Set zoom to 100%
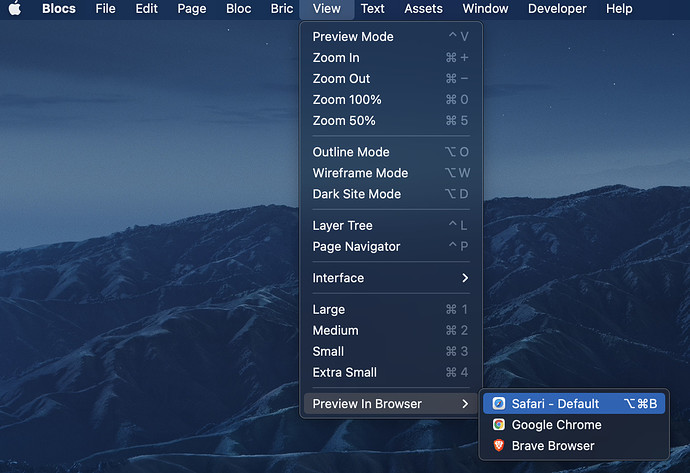 (391, 100)
